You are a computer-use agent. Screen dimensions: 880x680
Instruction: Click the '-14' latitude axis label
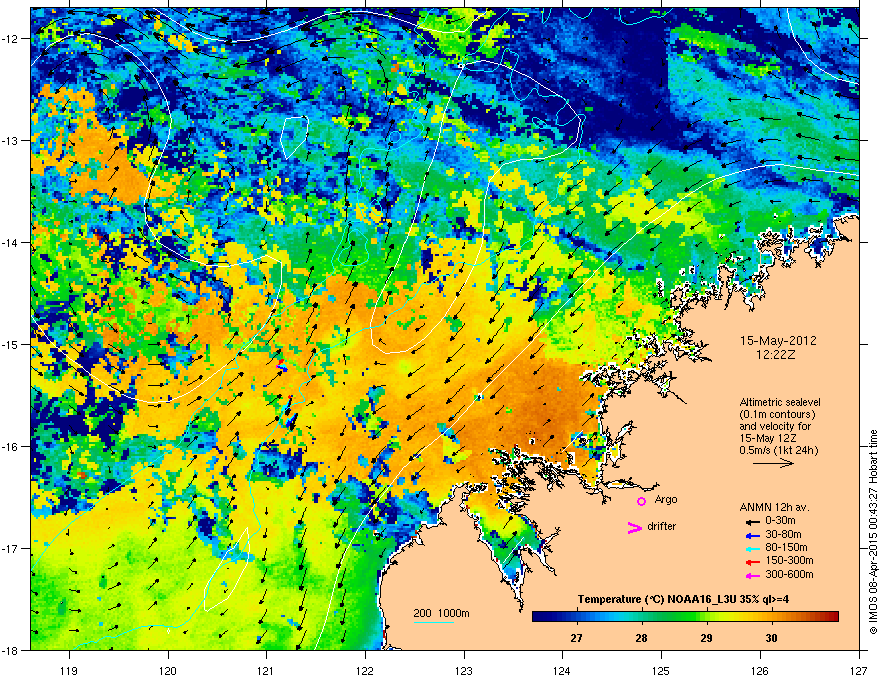[x=11, y=242]
